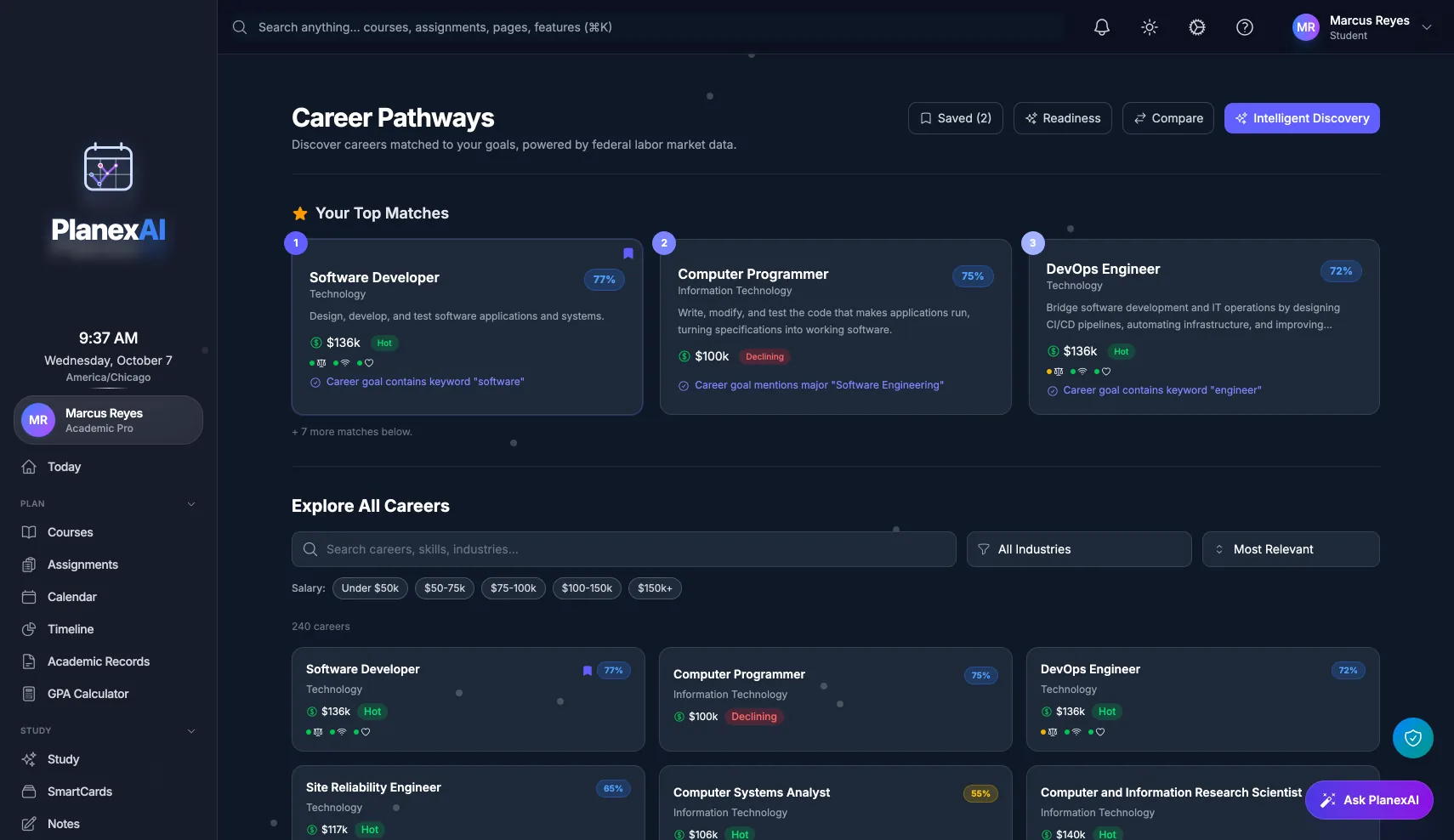Open the Most Relevant sort dropdown
This screenshot has width=1454, height=840.
[1291, 549]
